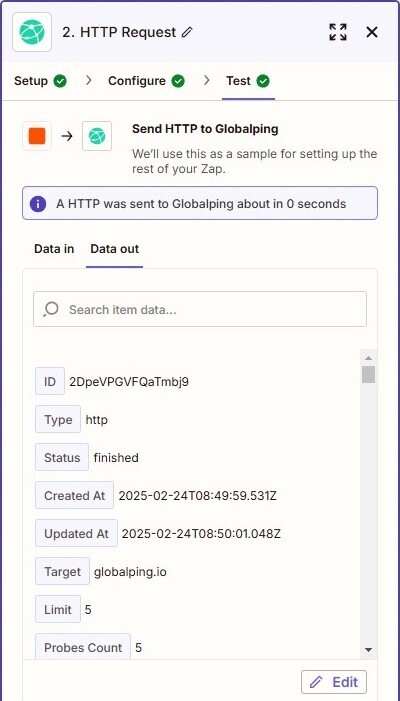Click the Edit button

[334, 682]
